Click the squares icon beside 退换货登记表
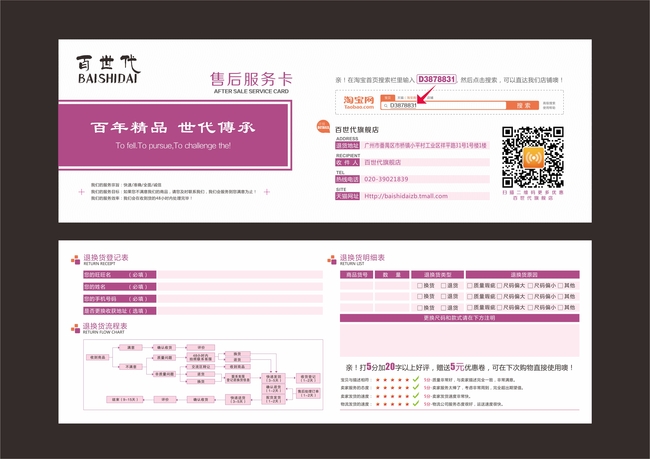Image resolution: width=650 pixels, height=459 pixels. (x=75, y=260)
